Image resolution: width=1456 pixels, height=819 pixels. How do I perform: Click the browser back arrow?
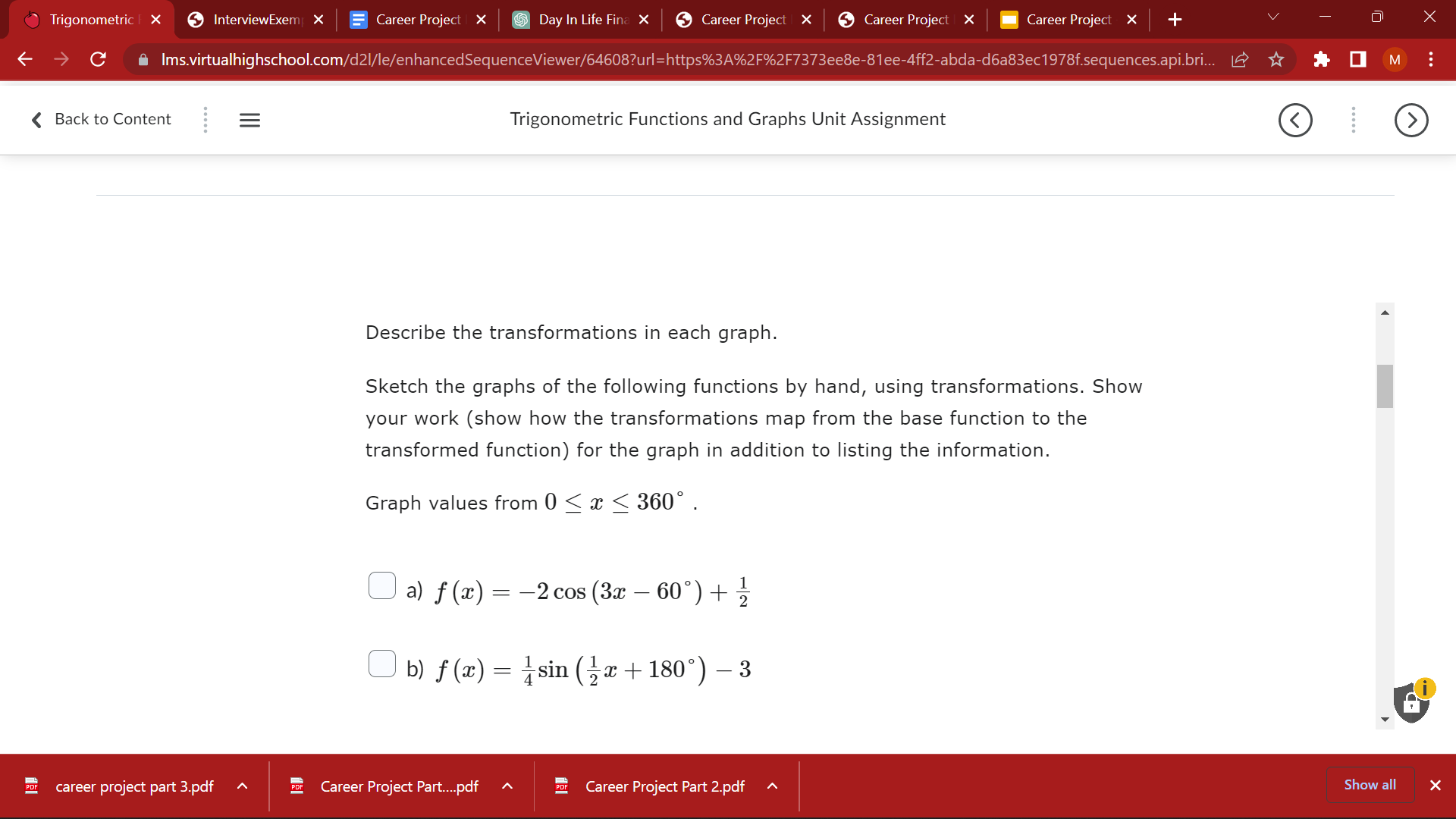25,60
